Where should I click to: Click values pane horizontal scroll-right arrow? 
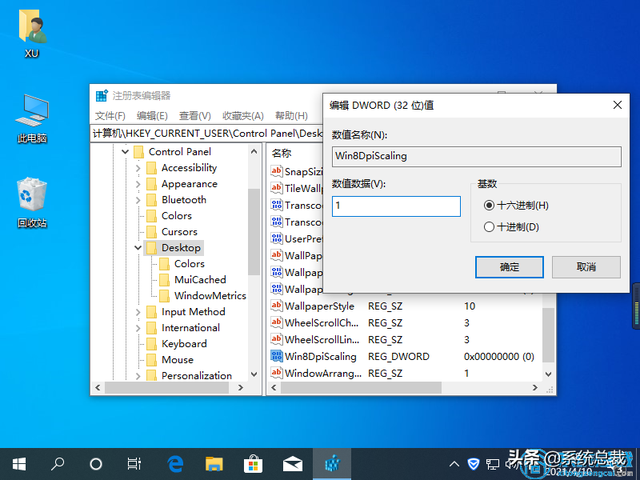tap(535, 388)
